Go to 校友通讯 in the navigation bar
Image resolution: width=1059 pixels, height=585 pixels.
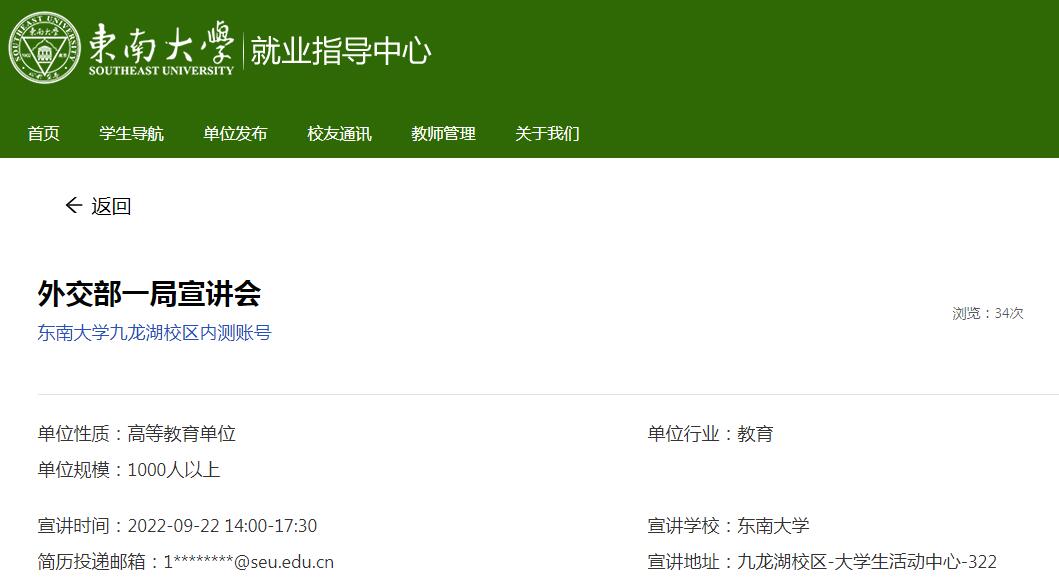tap(339, 134)
